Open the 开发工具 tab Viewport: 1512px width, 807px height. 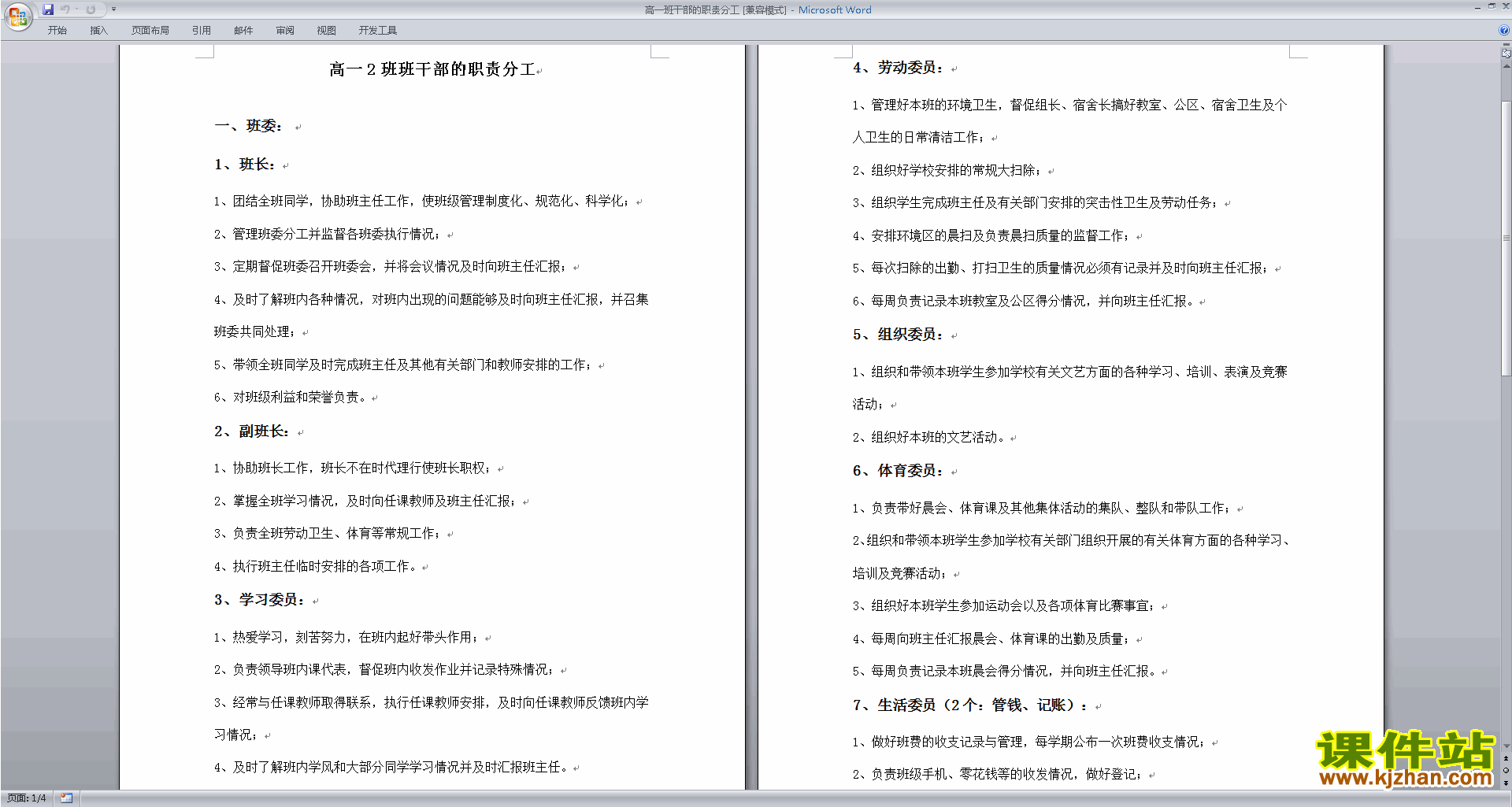tap(378, 30)
